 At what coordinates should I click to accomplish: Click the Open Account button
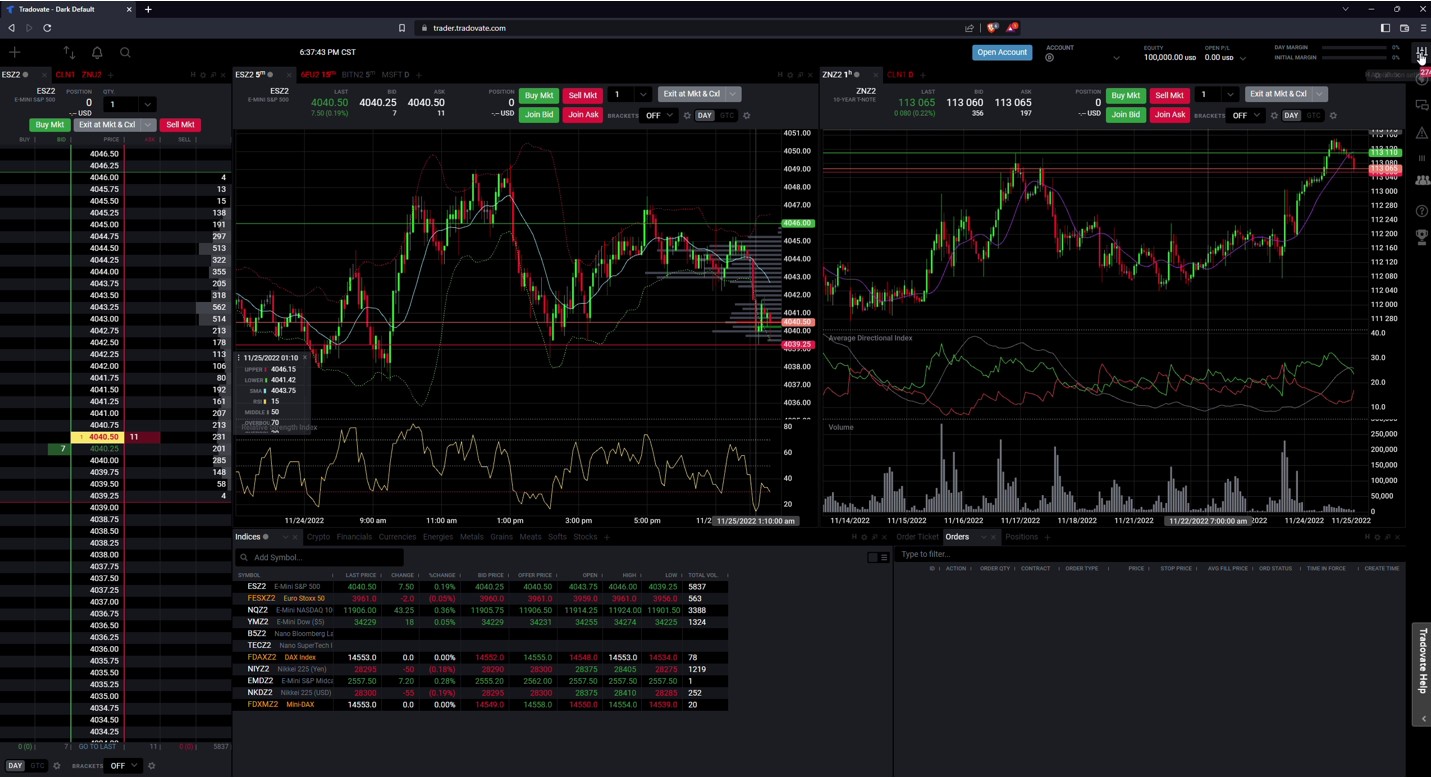pos(1002,52)
